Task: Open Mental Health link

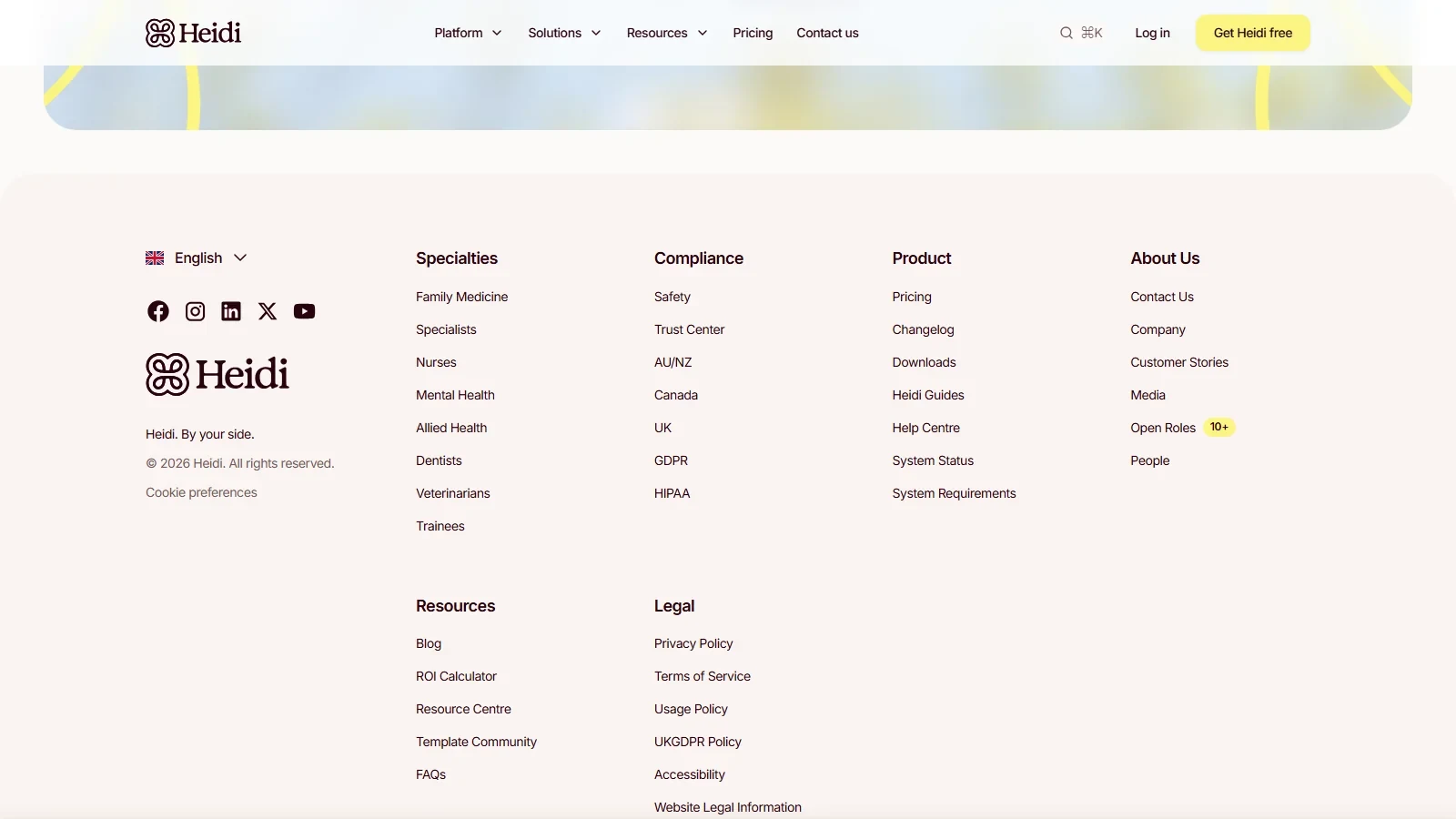Action: point(455,395)
